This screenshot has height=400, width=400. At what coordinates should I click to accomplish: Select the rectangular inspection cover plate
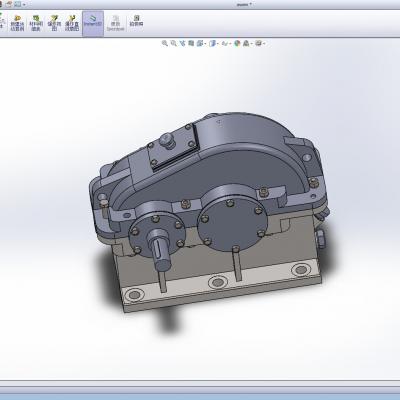click(173, 146)
